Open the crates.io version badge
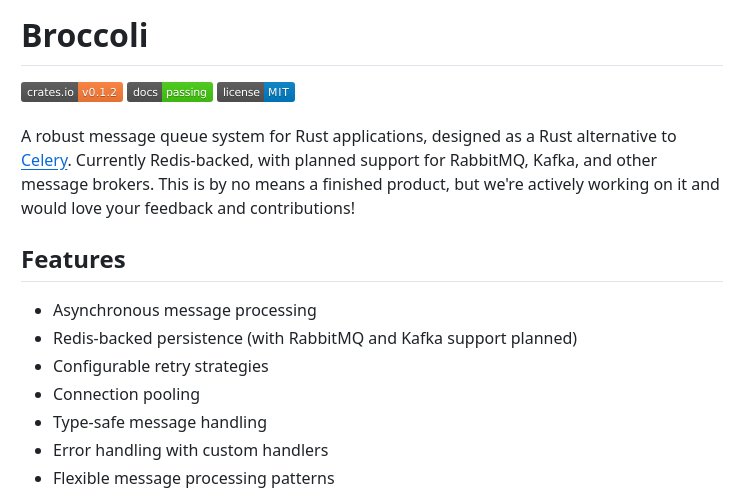The height and width of the screenshot is (498, 740). click(x=72, y=92)
